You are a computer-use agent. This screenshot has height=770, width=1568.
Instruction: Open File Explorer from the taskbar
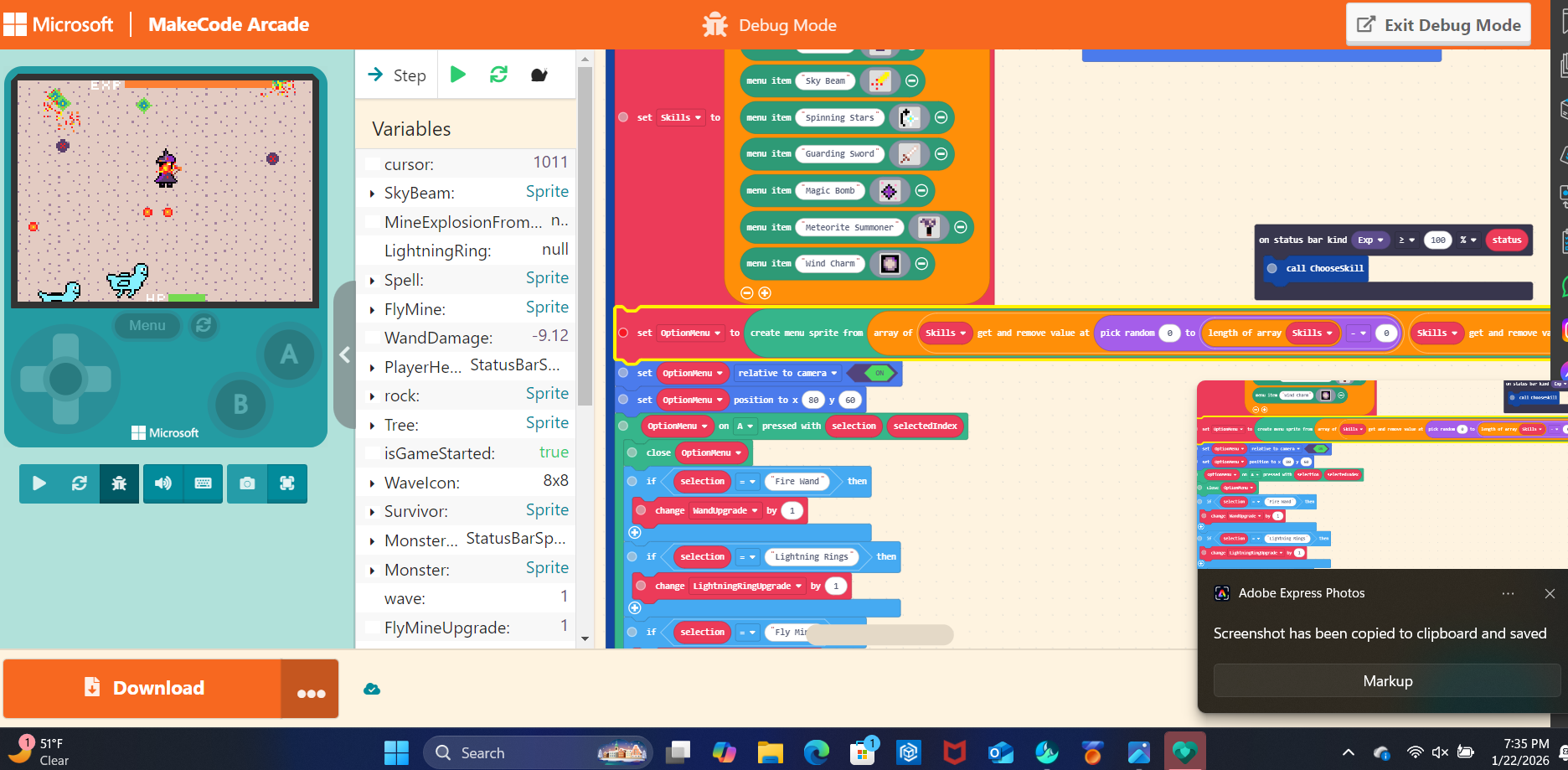click(770, 752)
